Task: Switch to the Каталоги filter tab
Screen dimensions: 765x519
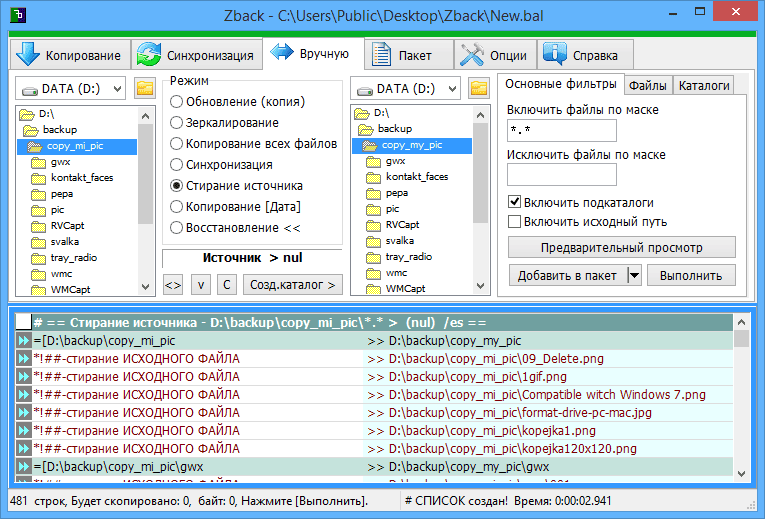Action: [x=704, y=85]
